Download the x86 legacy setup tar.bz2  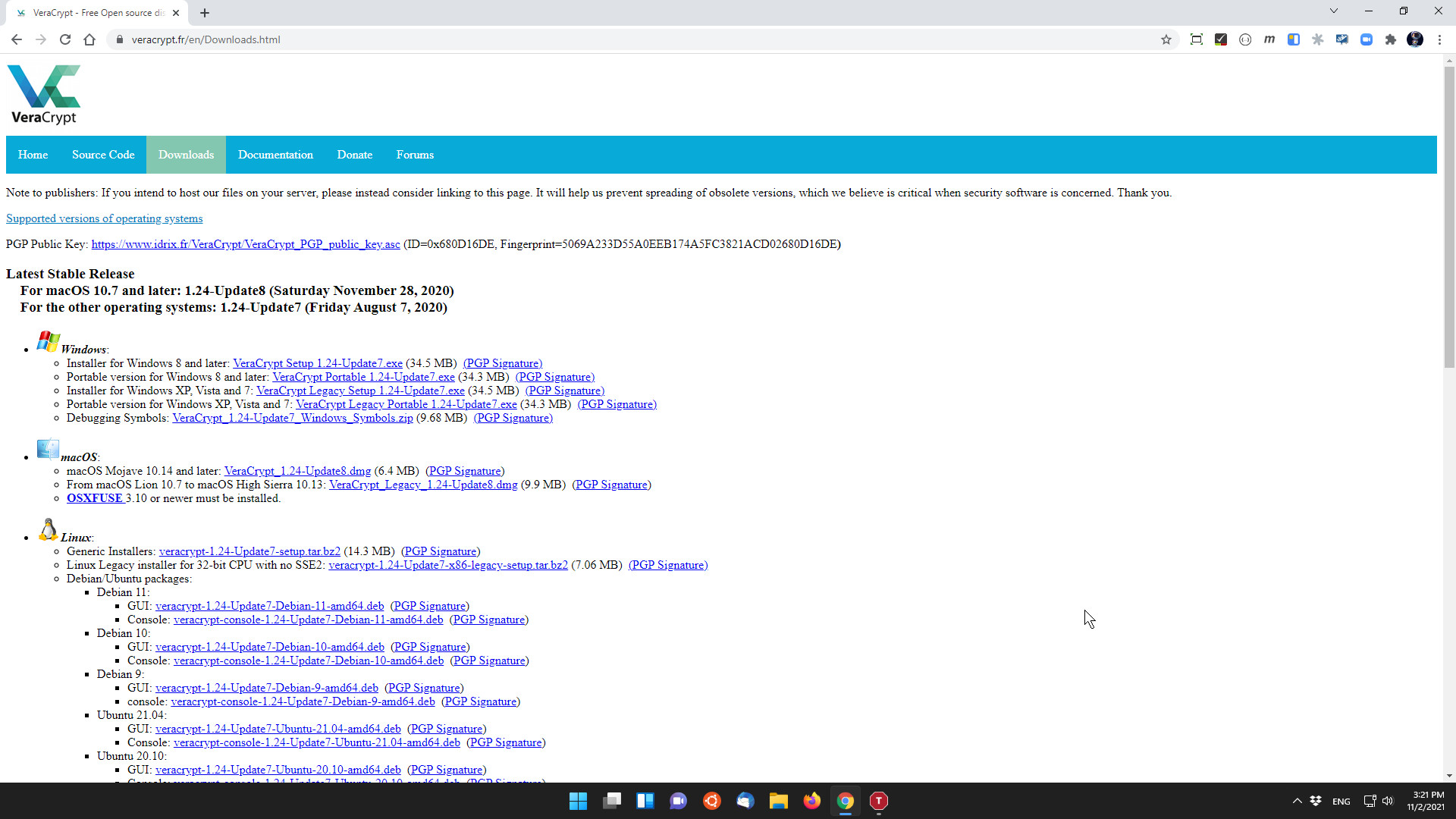pyautogui.click(x=448, y=565)
